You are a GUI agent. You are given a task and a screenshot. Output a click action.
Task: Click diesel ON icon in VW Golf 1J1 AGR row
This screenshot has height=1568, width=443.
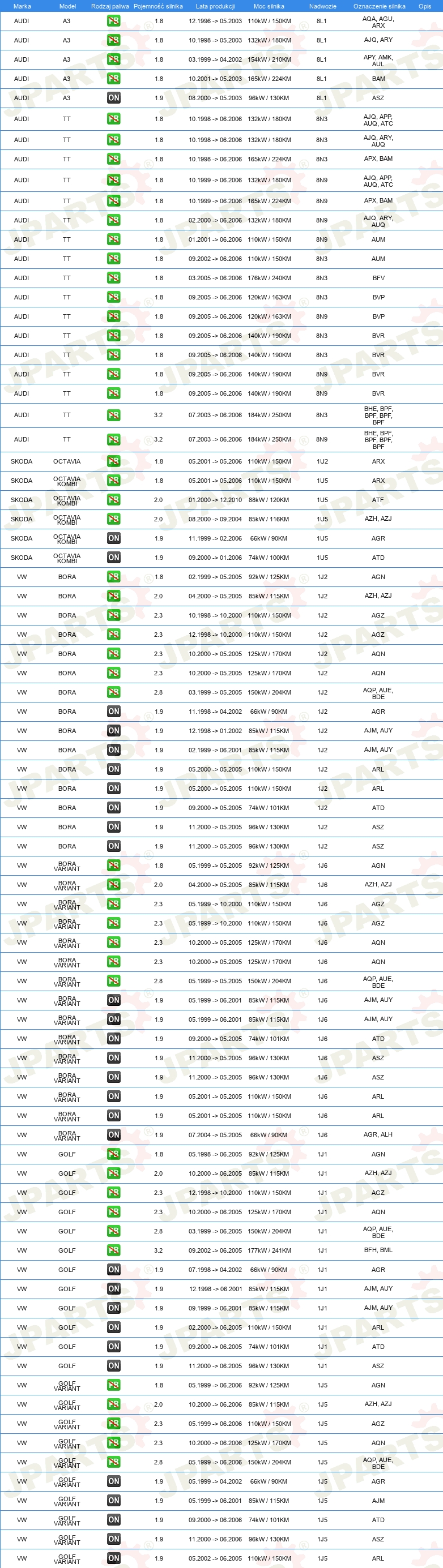[113, 1270]
